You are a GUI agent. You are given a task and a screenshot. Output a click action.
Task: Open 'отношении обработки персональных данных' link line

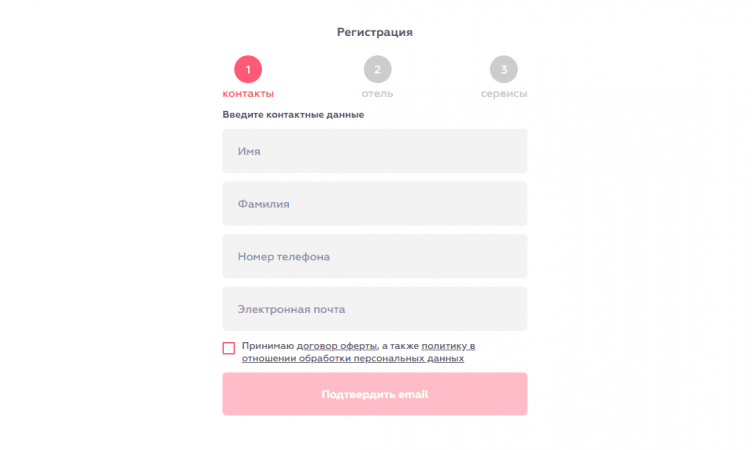(x=352, y=358)
